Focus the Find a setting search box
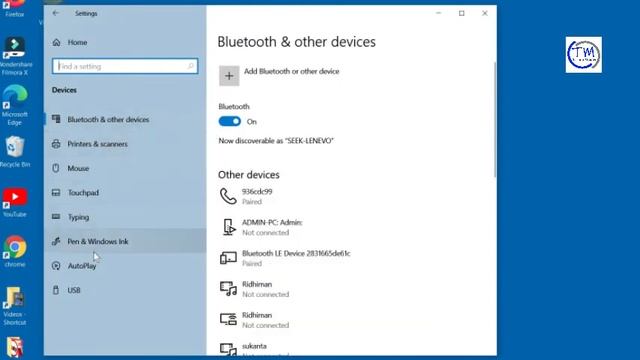The width and height of the screenshot is (640, 360). 125,66
